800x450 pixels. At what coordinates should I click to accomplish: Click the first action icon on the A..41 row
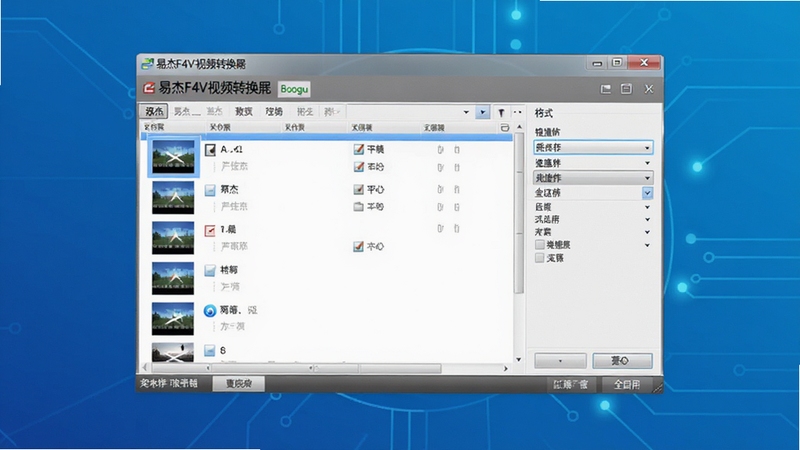(440, 149)
